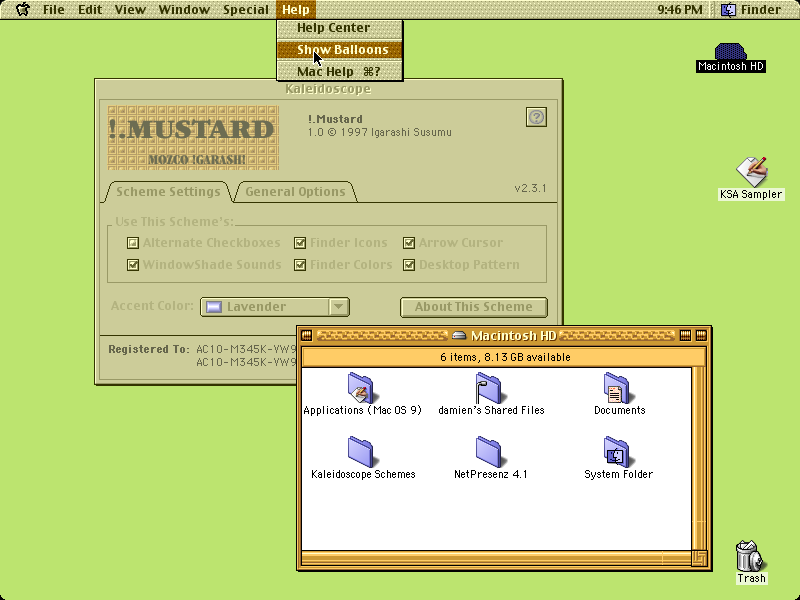Click the 'Registered To:' label
Screen dimensions: 800x600
(x=148, y=349)
